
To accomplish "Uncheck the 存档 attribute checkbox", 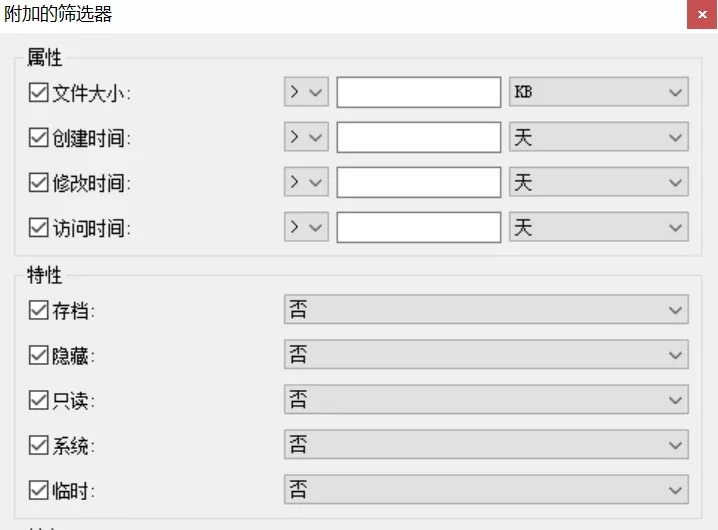I will tap(38, 310).
